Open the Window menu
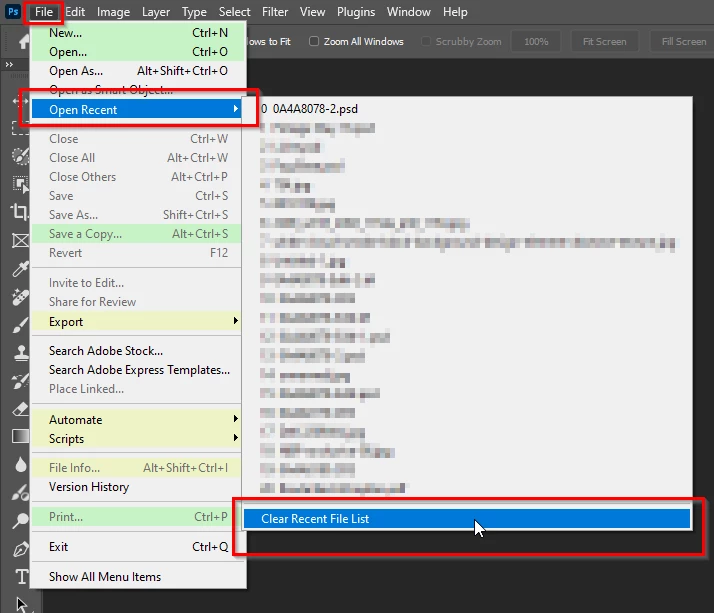714x613 pixels. coord(408,12)
